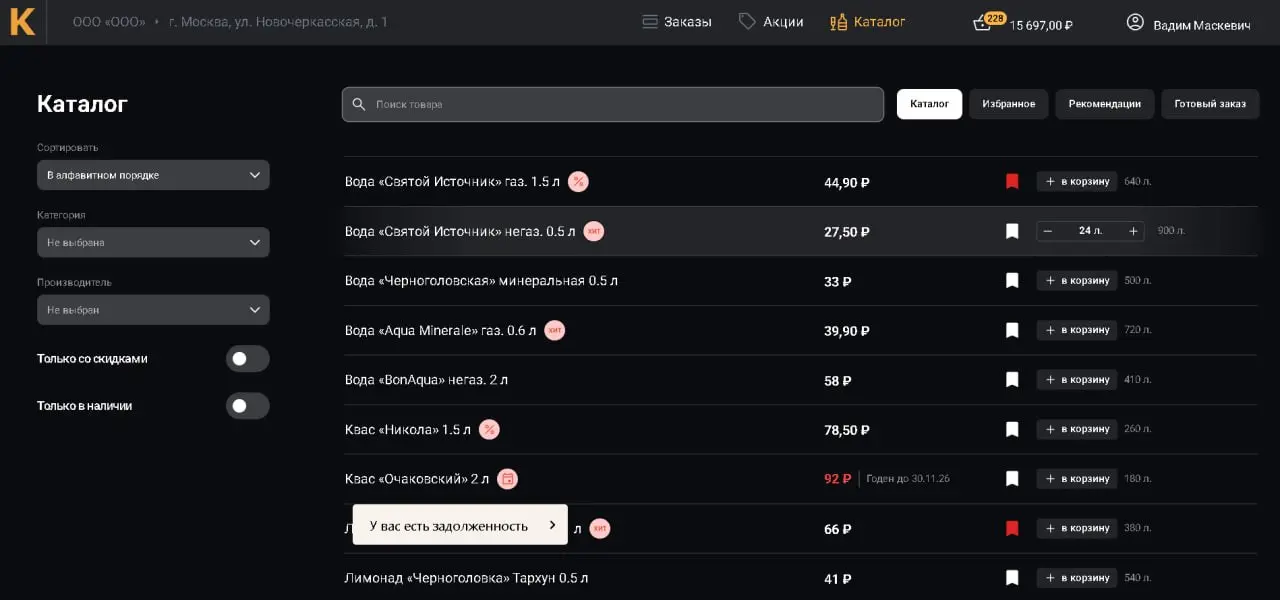The image size is (1280, 600).
Task: Enable Только в наличии switch
Action: tap(247, 405)
